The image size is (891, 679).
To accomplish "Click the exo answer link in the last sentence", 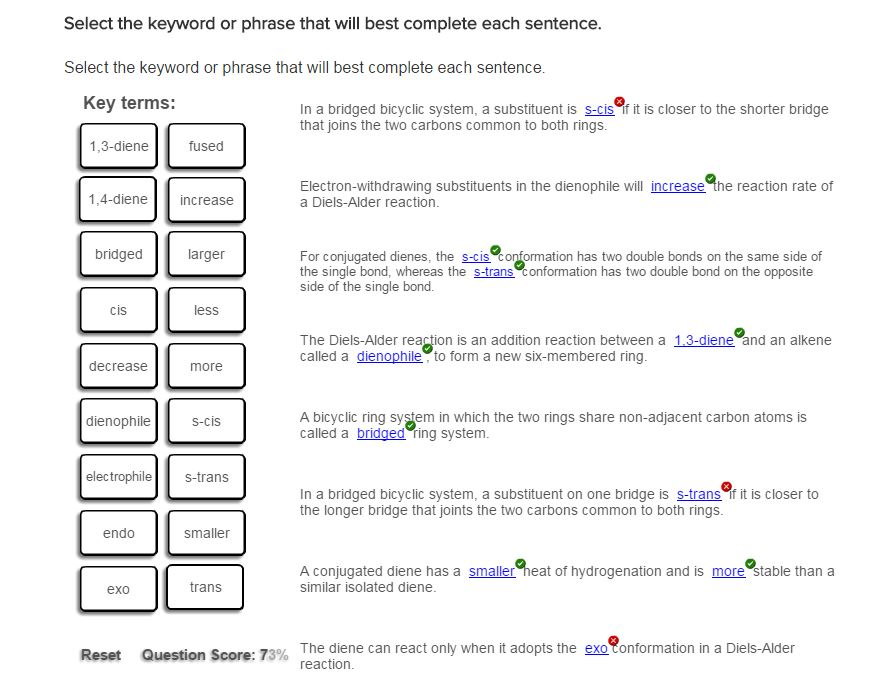I will tap(596, 648).
